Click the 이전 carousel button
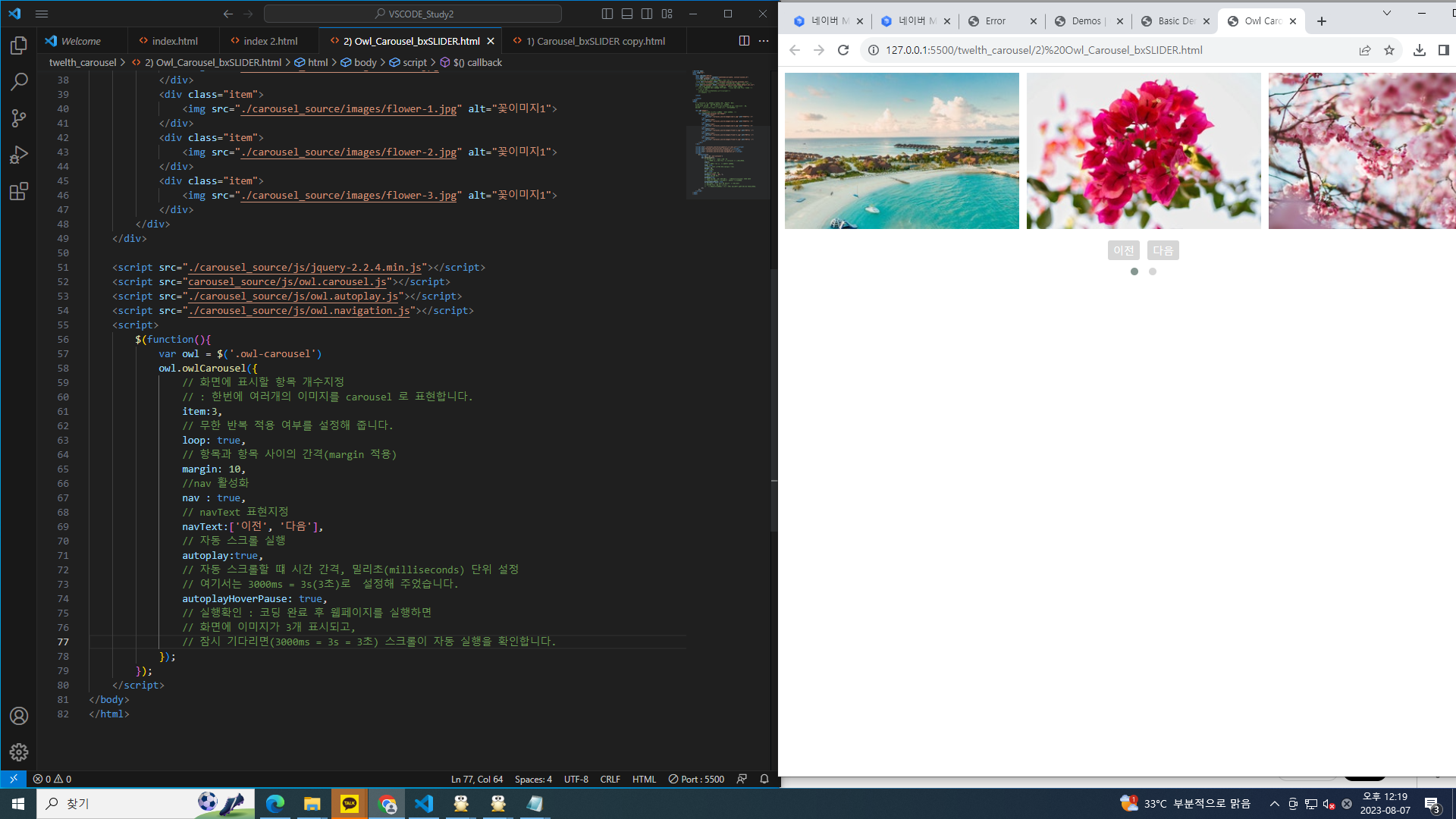This screenshot has height=819, width=1456. (x=1123, y=250)
